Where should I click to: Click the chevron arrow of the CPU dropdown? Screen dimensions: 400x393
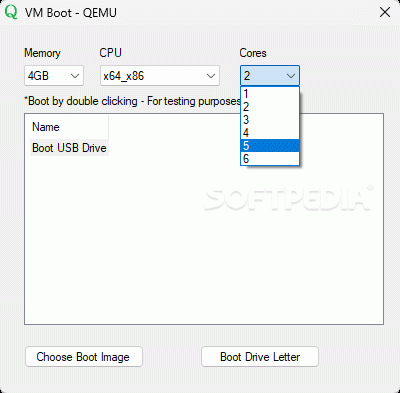click(211, 76)
